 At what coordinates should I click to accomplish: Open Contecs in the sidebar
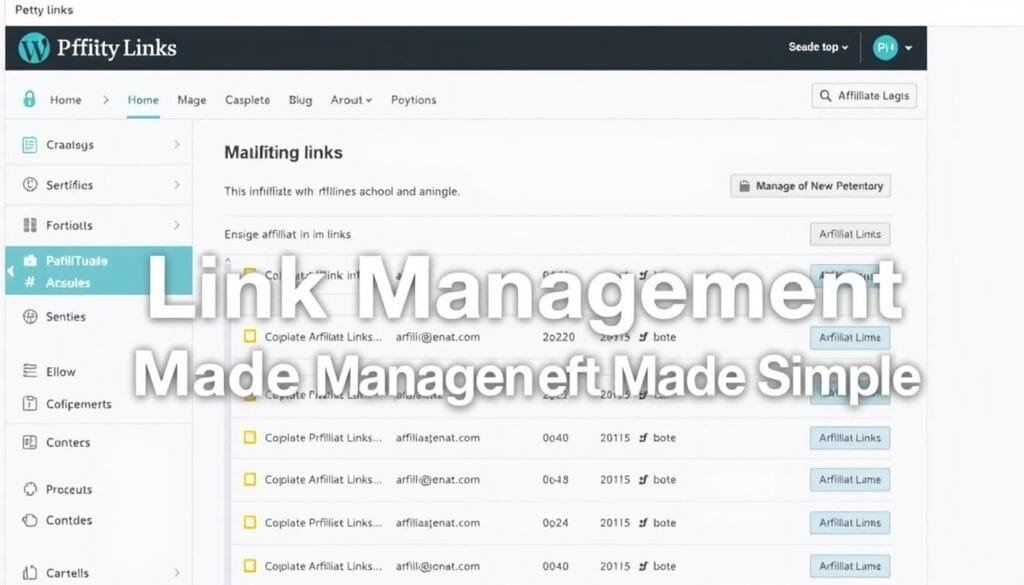point(68,442)
